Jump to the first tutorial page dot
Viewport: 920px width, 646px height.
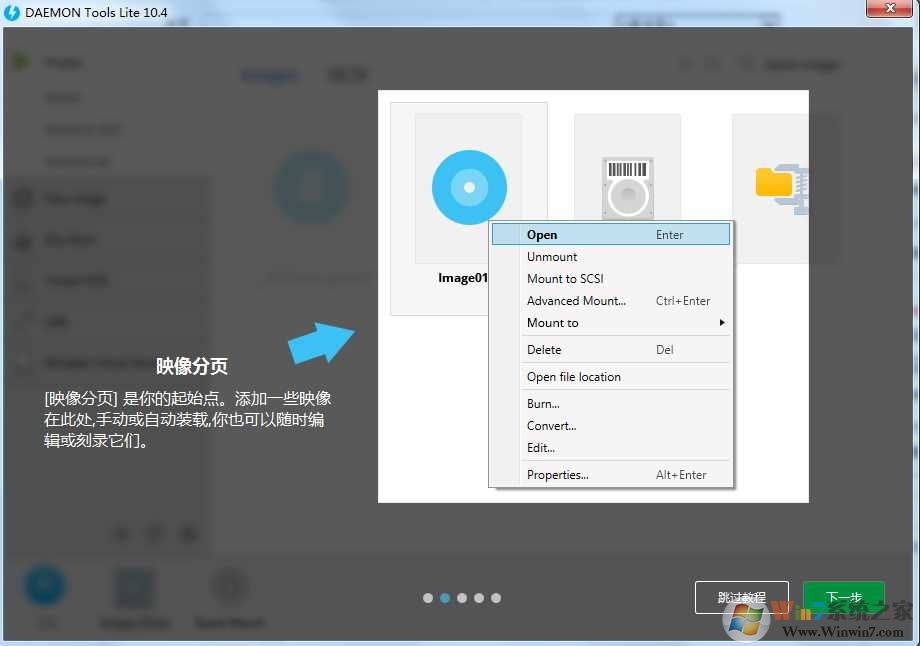pos(428,598)
